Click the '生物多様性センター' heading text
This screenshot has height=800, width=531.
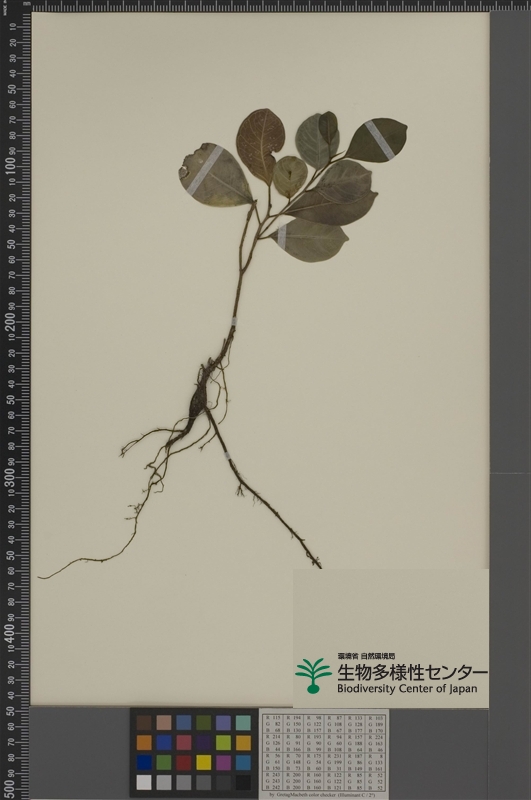click(x=412, y=672)
